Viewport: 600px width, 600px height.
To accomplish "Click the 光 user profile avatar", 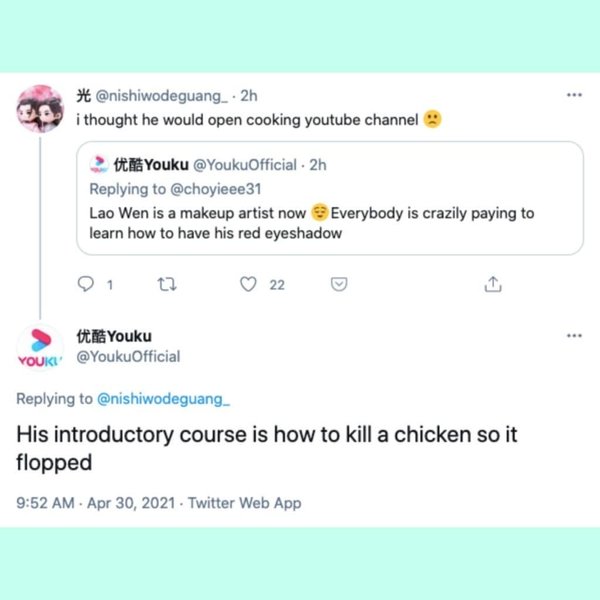I will (40, 108).
